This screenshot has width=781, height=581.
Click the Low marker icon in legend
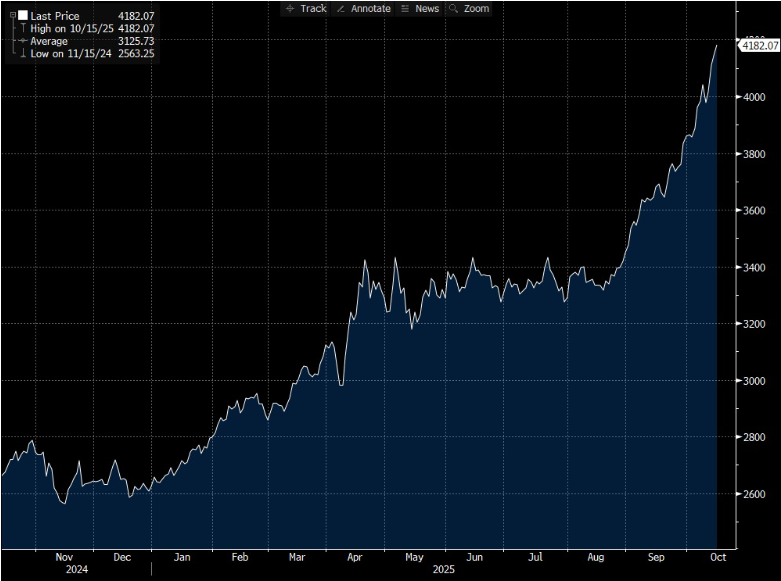point(22,53)
